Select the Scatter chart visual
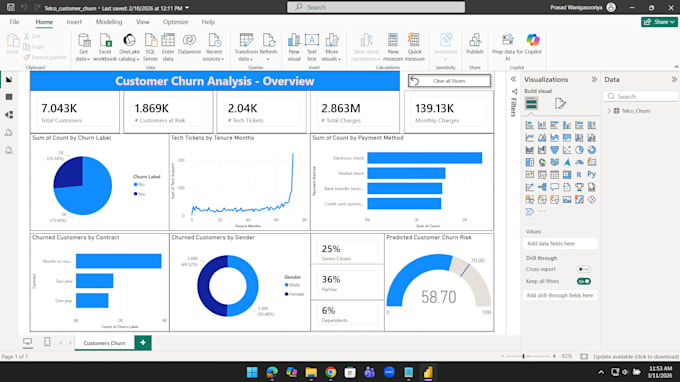 [567, 150]
